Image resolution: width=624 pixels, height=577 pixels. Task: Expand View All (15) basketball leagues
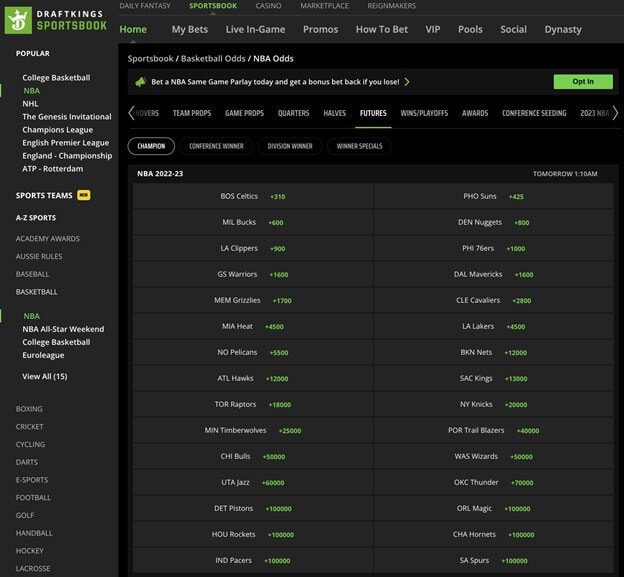pos(45,376)
